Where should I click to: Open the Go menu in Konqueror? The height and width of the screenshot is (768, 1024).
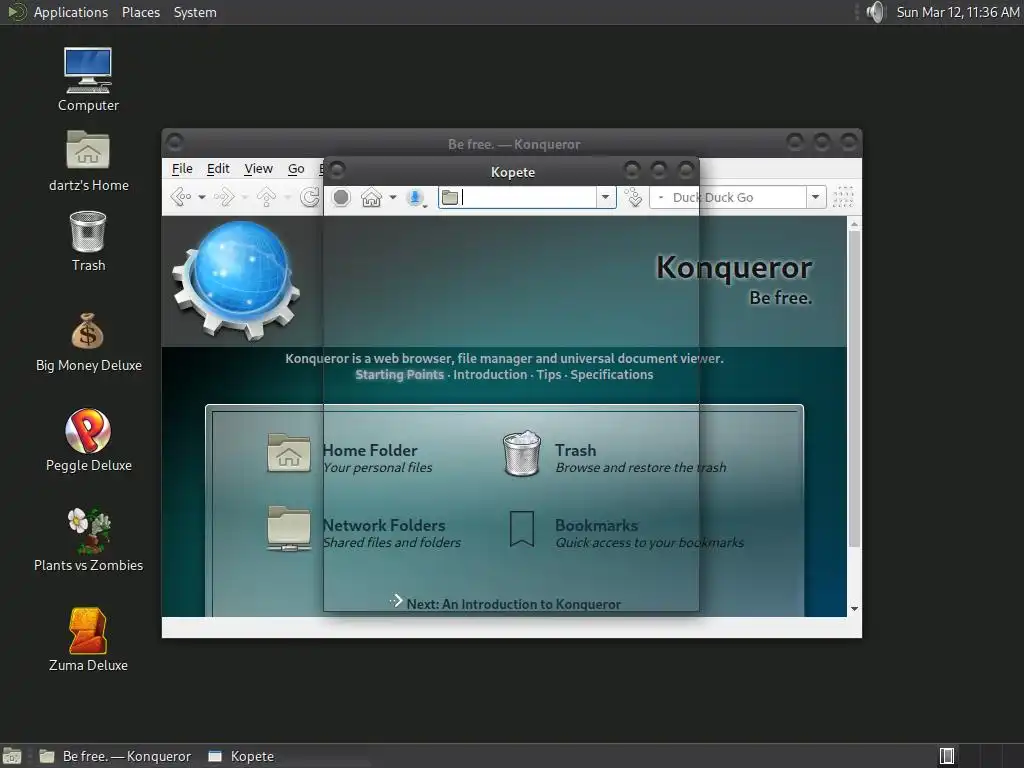pyautogui.click(x=296, y=168)
